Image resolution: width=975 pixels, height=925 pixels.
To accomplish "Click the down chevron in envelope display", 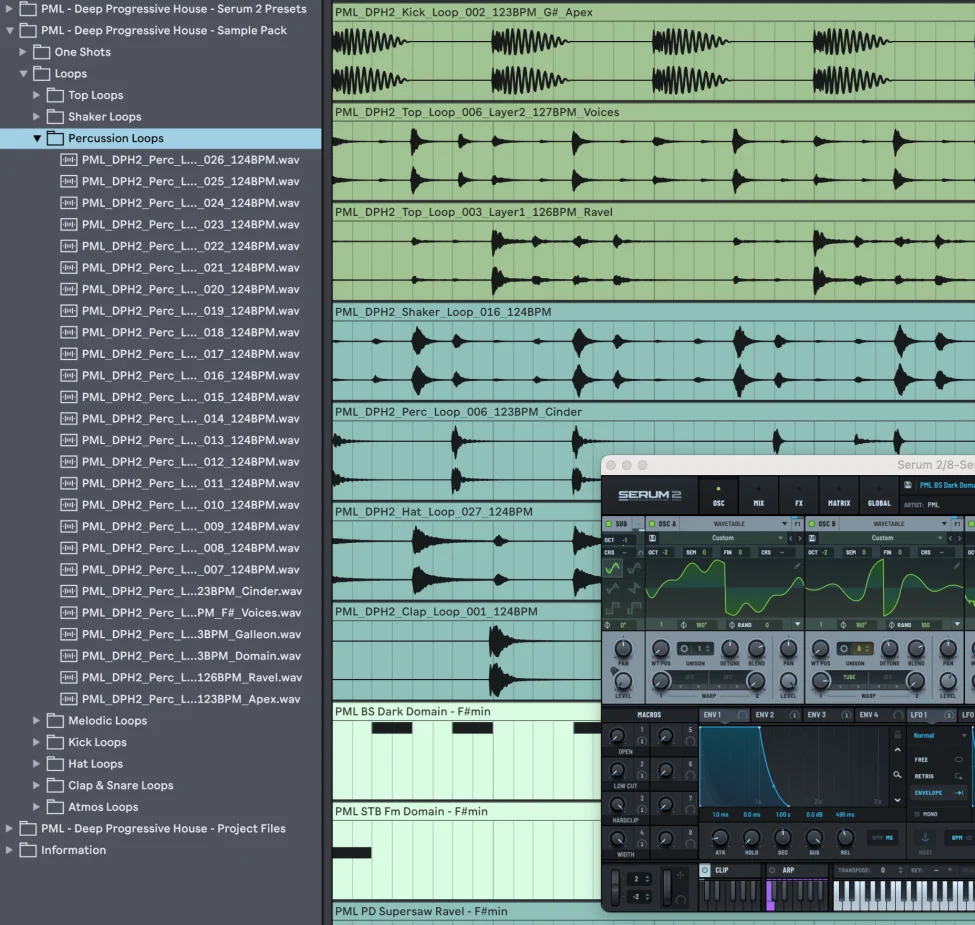I will point(897,800).
